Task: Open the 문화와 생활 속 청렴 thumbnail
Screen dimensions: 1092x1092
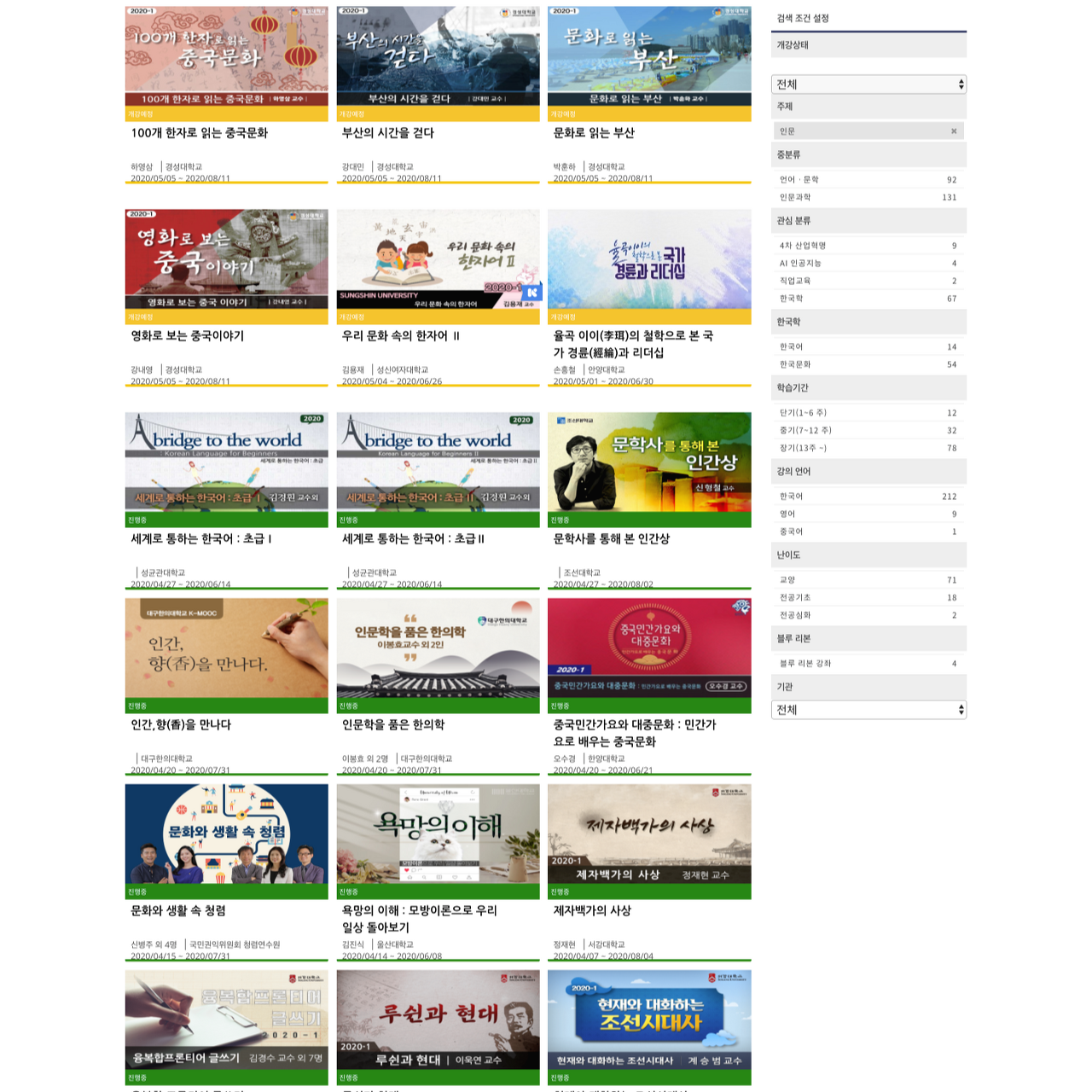Action: [x=226, y=834]
